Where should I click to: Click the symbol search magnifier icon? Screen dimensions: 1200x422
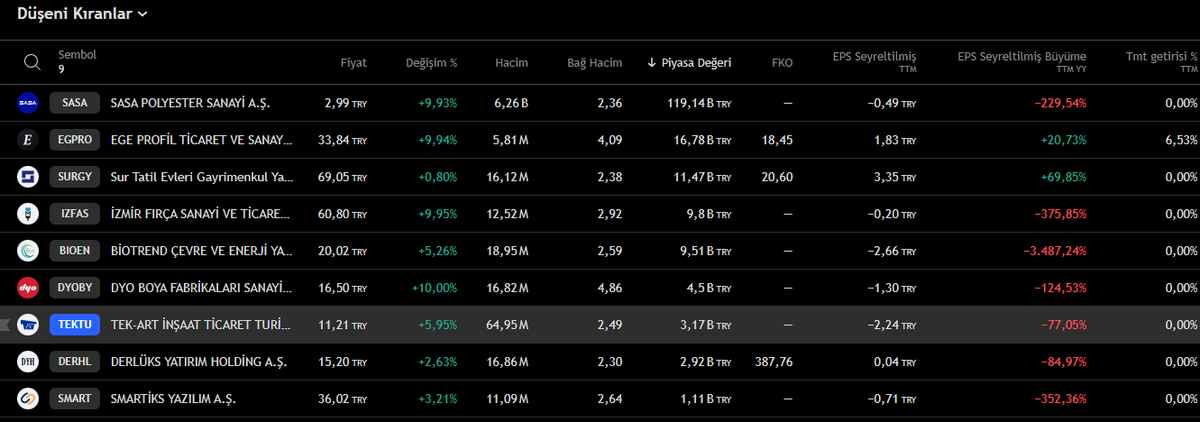point(32,62)
